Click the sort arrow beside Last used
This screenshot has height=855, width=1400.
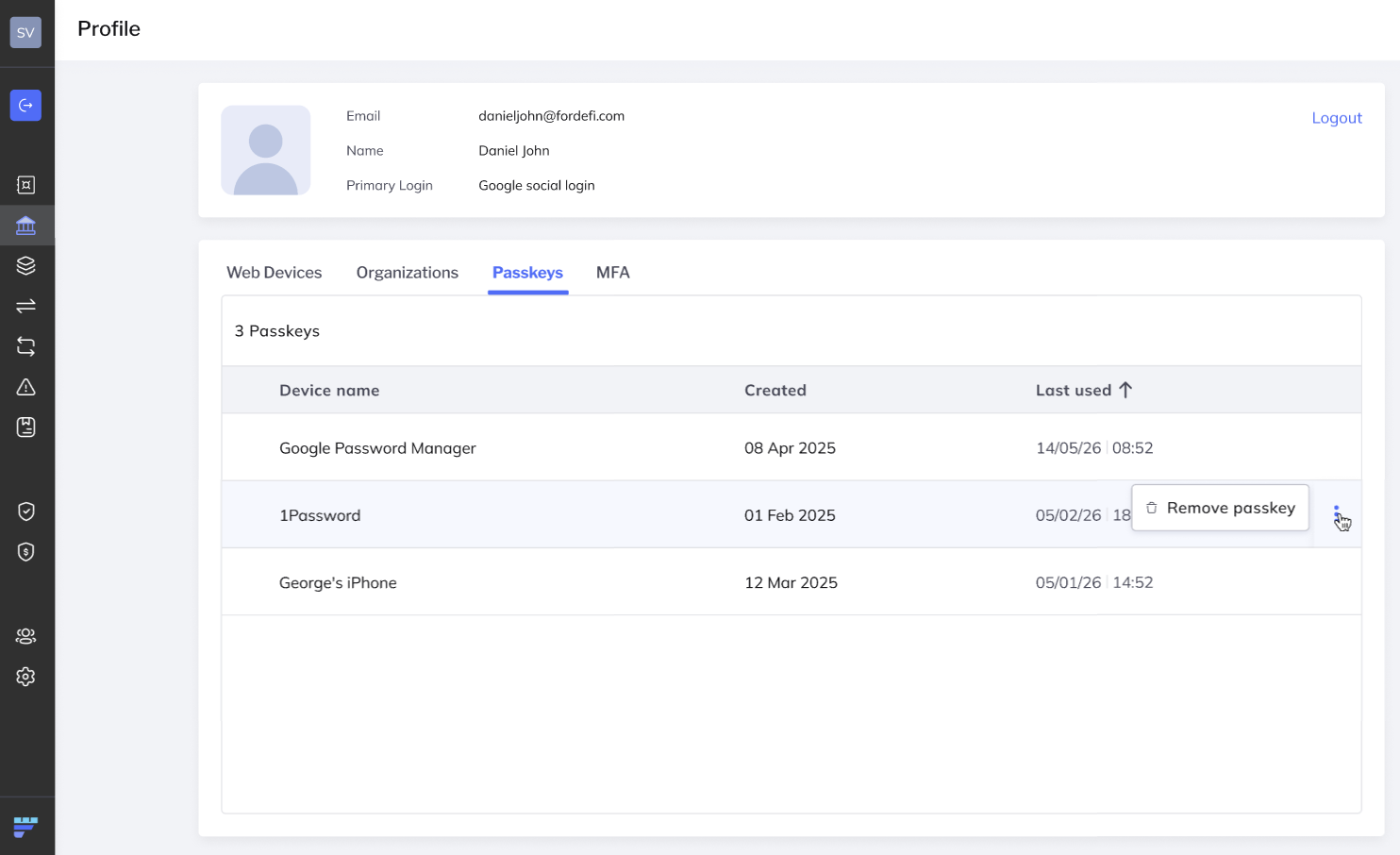(x=1125, y=390)
